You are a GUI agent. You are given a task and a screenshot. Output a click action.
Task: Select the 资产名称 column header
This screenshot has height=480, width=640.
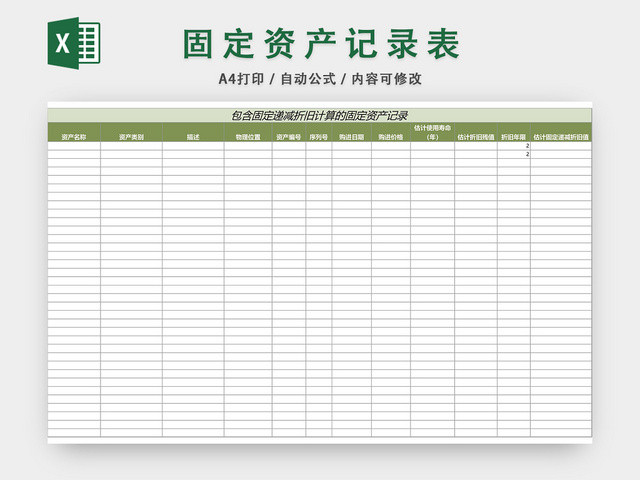pos(74,132)
